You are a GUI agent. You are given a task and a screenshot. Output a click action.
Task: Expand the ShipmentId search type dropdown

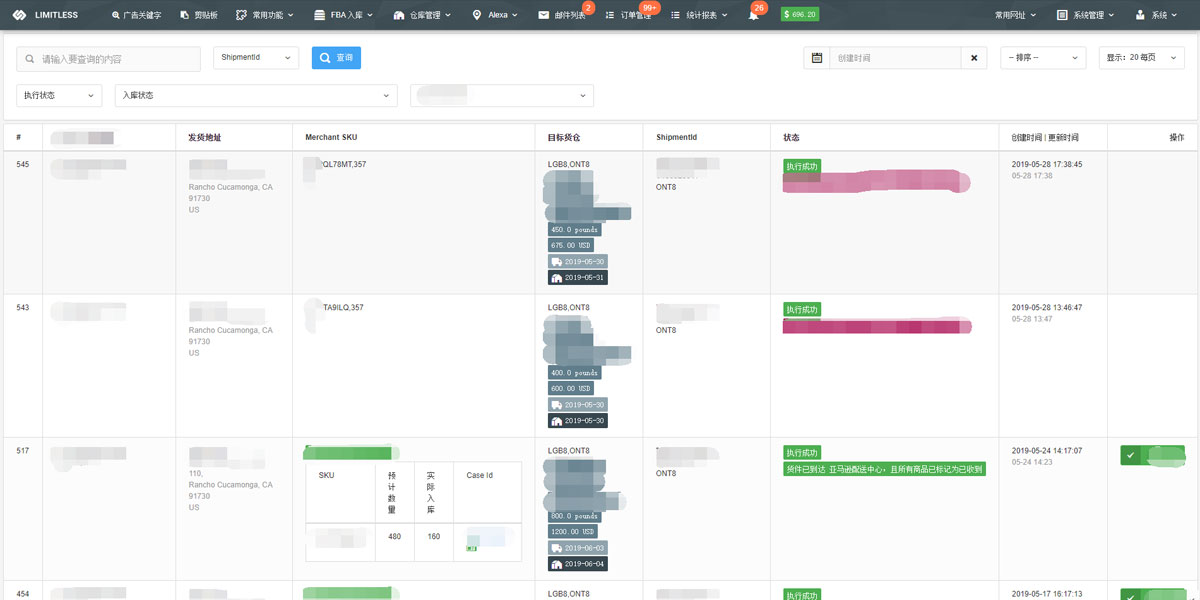tap(256, 58)
